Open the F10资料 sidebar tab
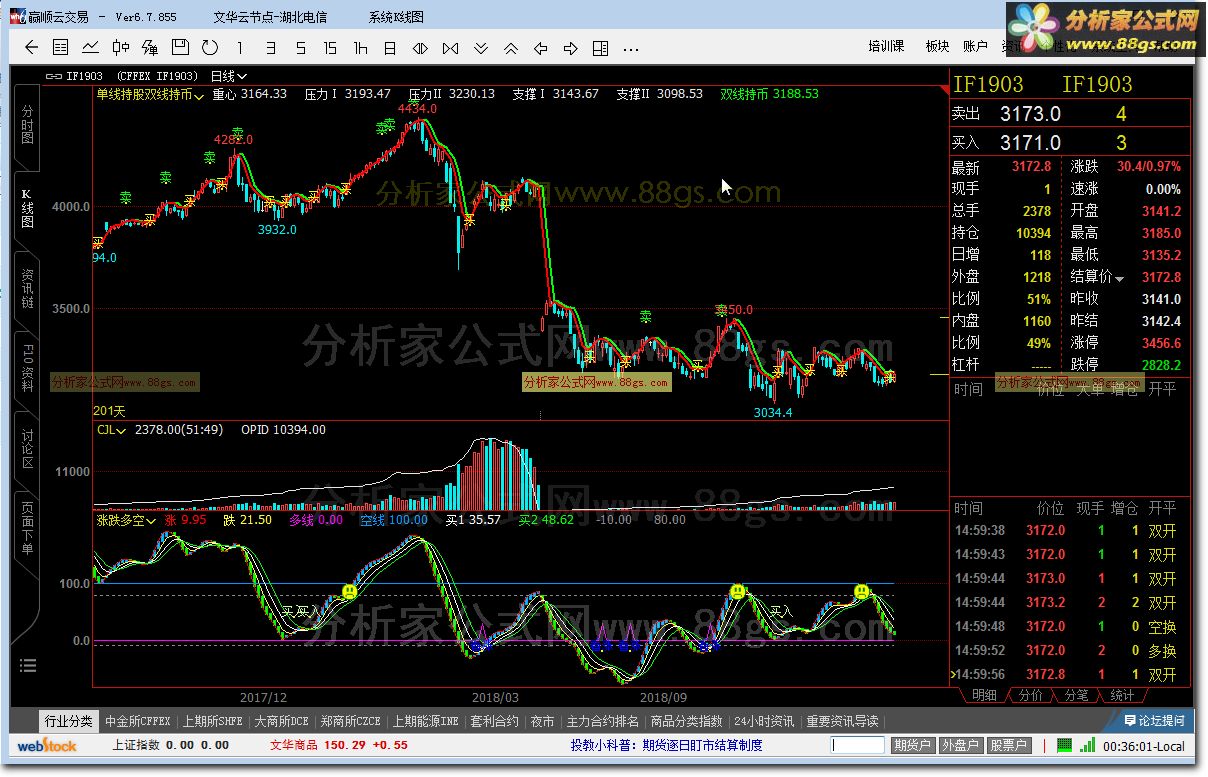This screenshot has width=1208, height=777. click(27, 368)
